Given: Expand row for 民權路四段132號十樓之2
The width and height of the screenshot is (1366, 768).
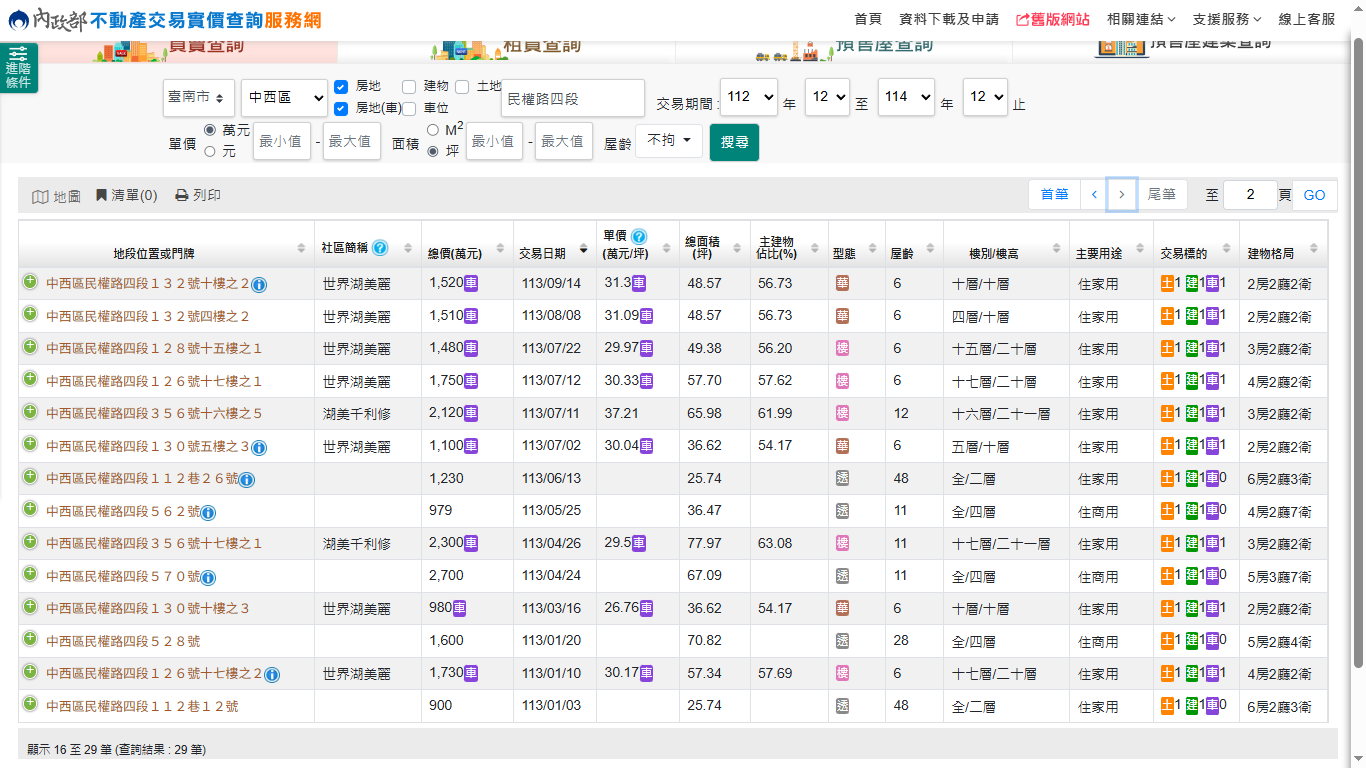Looking at the screenshot, I should pos(30,283).
